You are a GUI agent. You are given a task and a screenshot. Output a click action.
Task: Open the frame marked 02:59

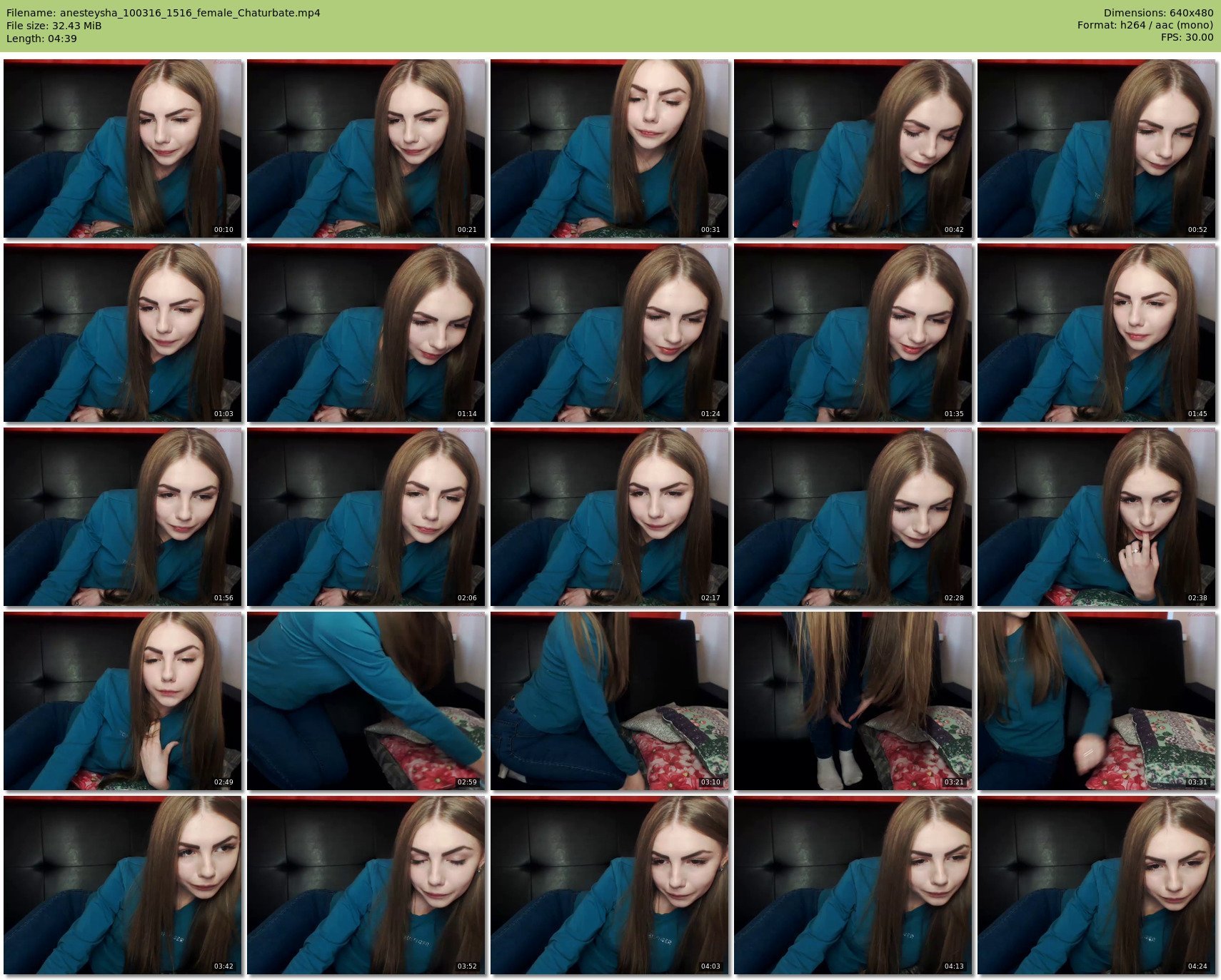[x=366, y=701]
